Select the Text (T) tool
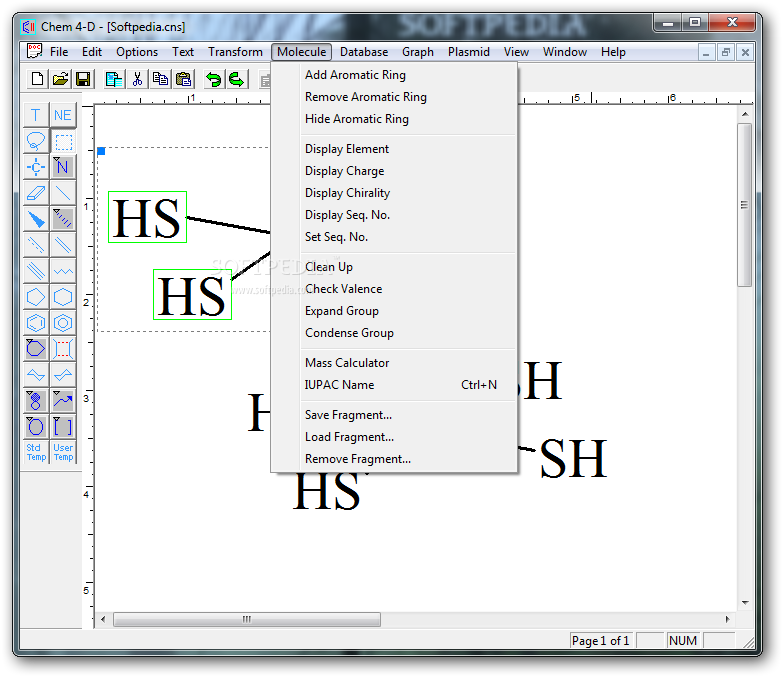The image size is (783, 677). tap(36, 115)
